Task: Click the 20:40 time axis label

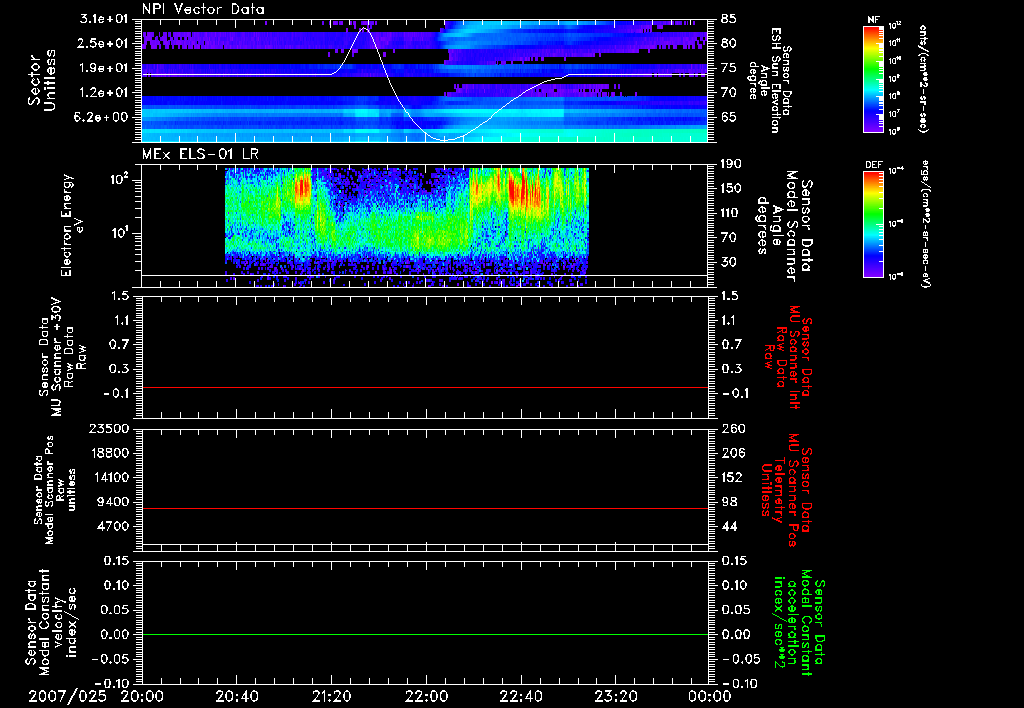Action: [236, 696]
